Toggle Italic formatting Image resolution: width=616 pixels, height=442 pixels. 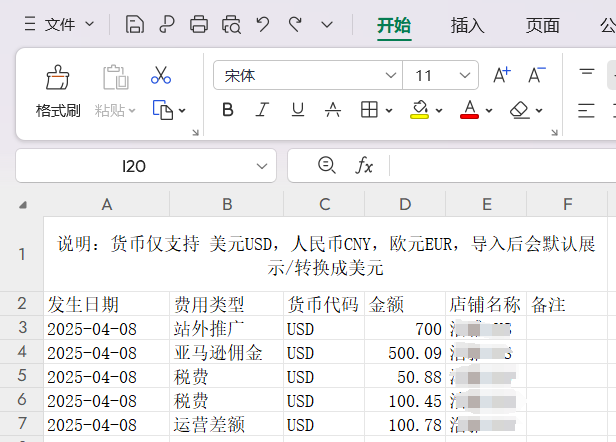262,110
